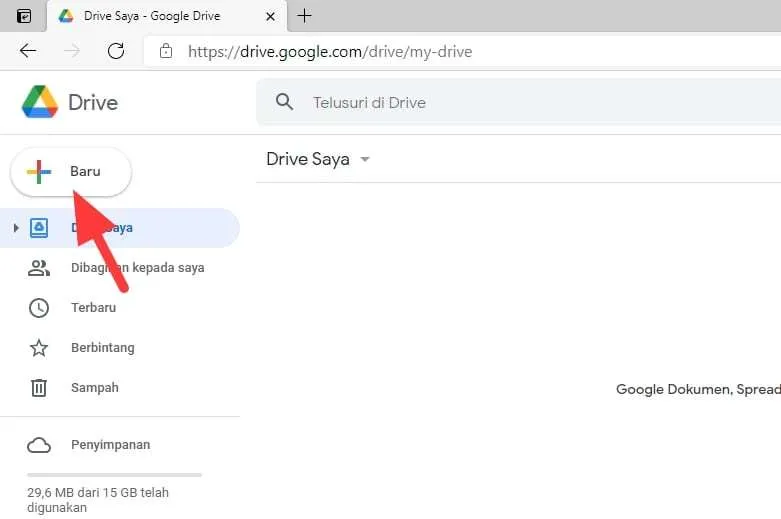Open Dibagikan kepada saya people icon

click(39, 268)
